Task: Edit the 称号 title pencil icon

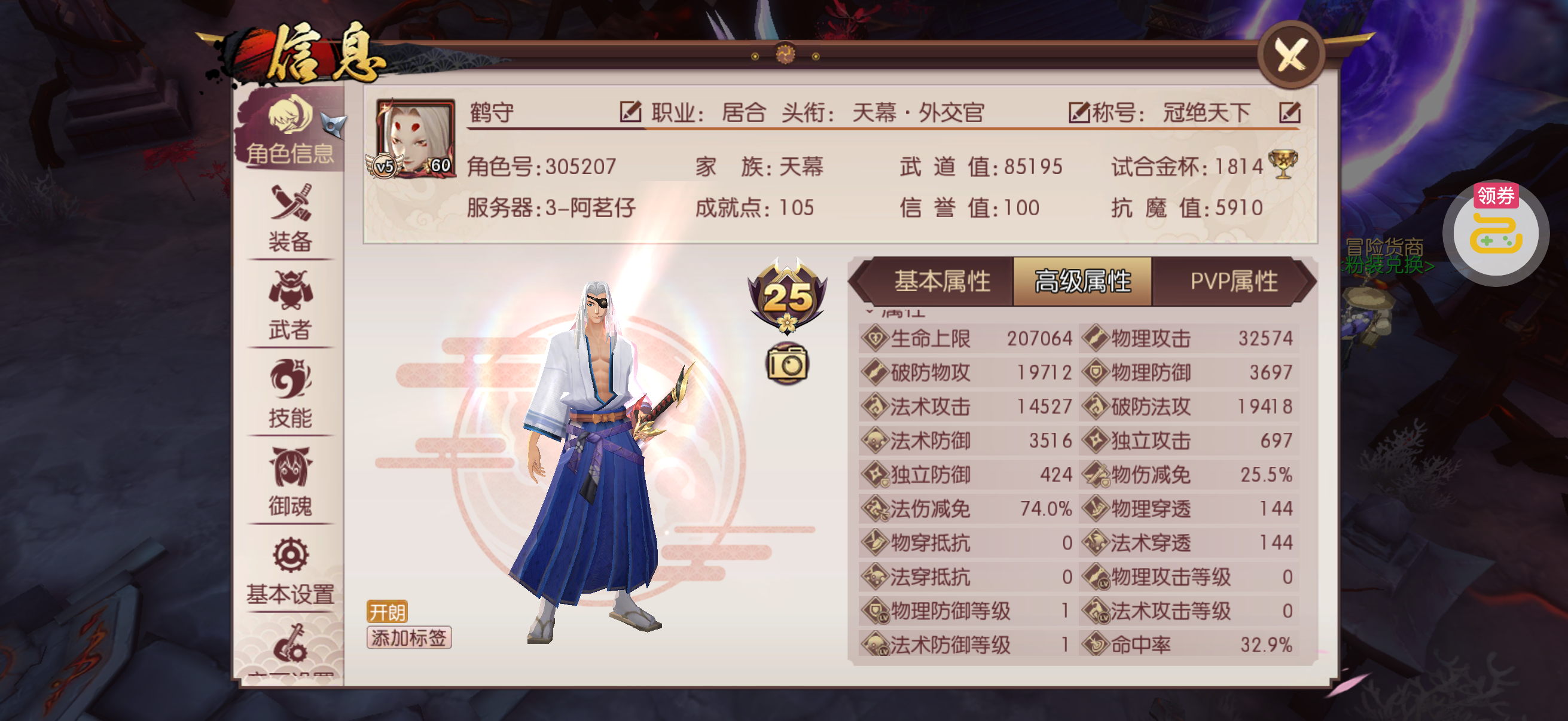Action: [1079, 112]
